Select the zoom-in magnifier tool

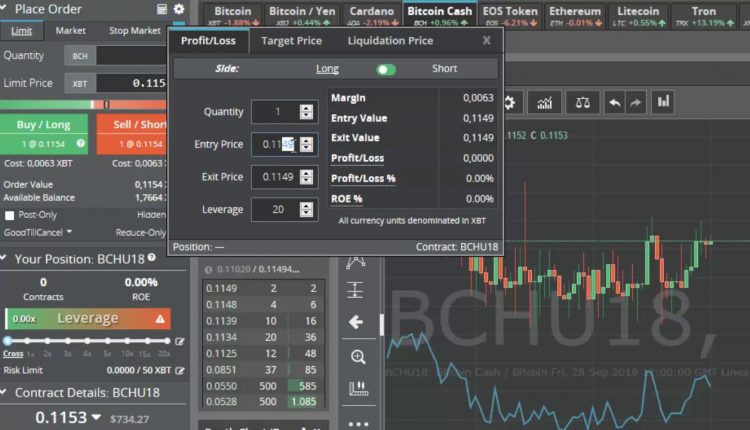coord(358,357)
